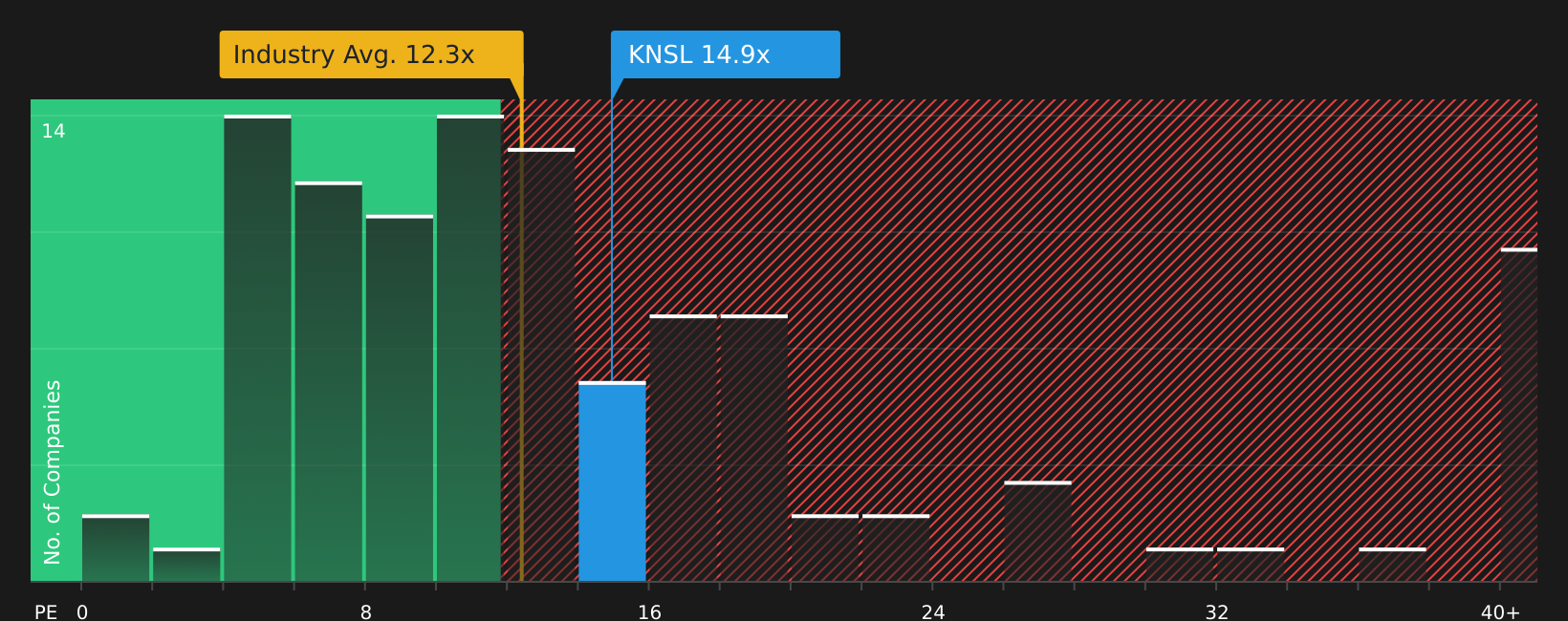Click the y-axis value 14
This screenshot has width=1568, height=621.
(x=54, y=131)
